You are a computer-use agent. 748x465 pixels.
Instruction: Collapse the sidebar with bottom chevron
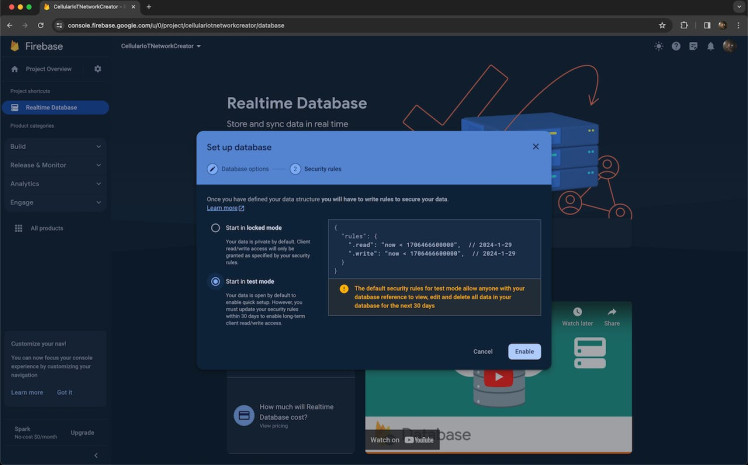pyautogui.click(x=96, y=455)
